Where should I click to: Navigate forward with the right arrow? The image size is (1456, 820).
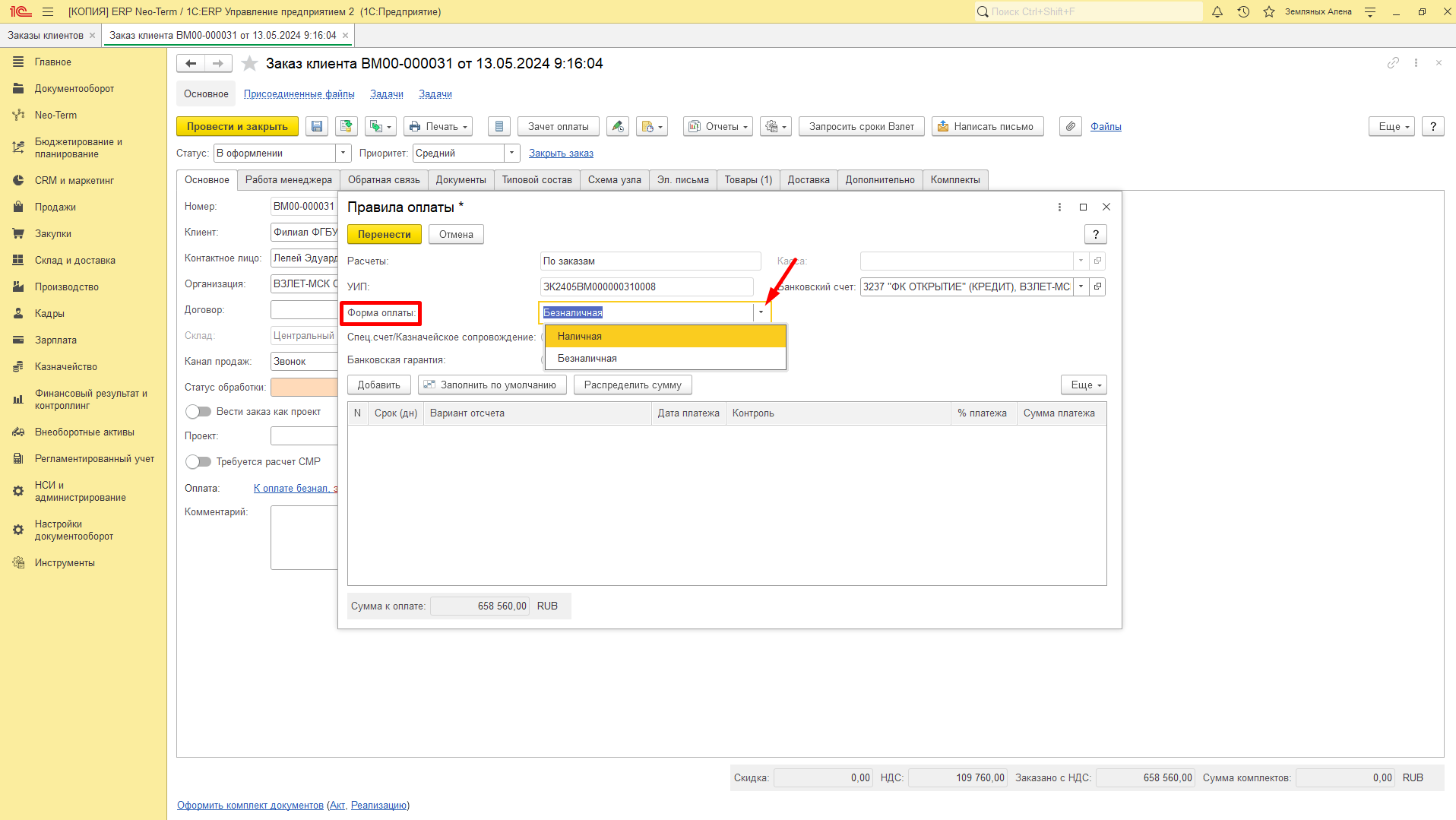point(218,64)
